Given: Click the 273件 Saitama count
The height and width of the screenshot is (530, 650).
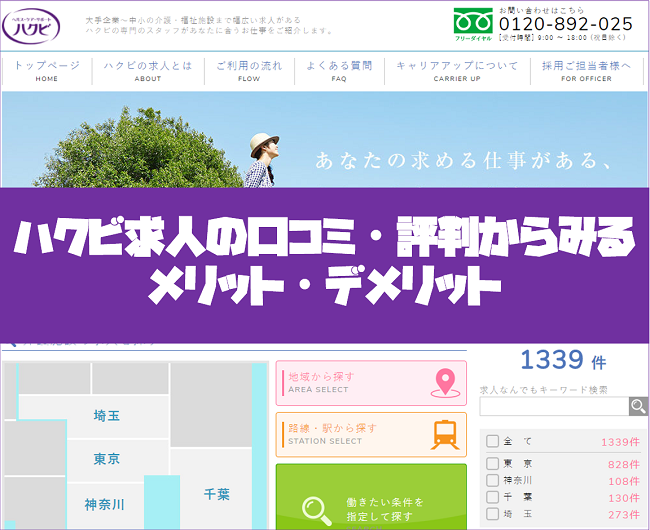Looking at the screenshot, I should (623, 515).
